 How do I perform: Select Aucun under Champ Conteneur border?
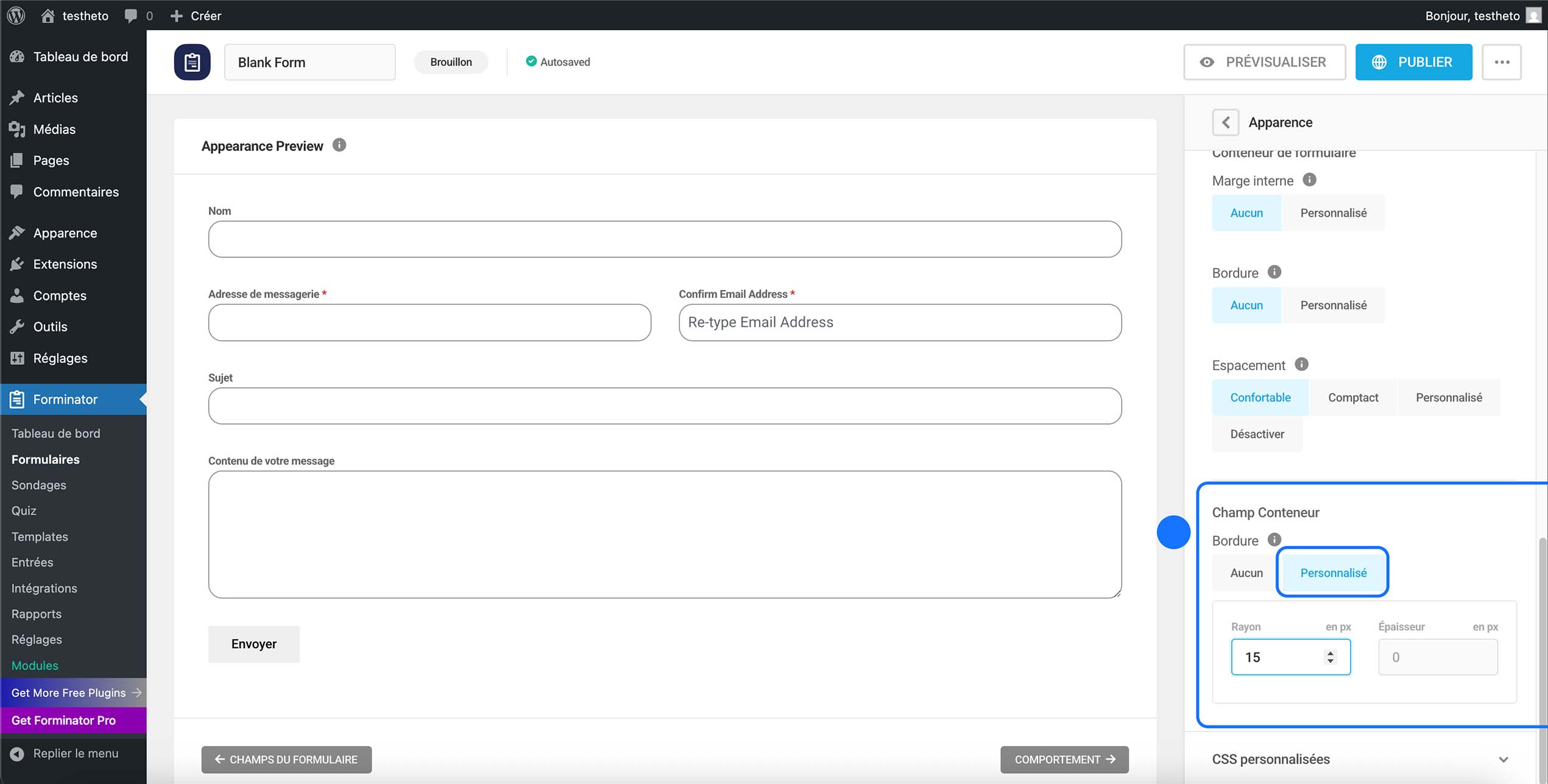tap(1246, 573)
